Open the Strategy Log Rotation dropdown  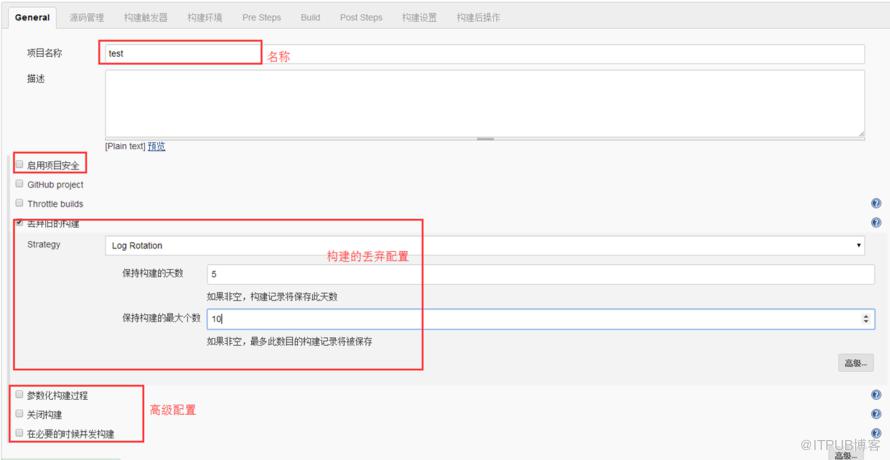pyautogui.click(x=485, y=246)
